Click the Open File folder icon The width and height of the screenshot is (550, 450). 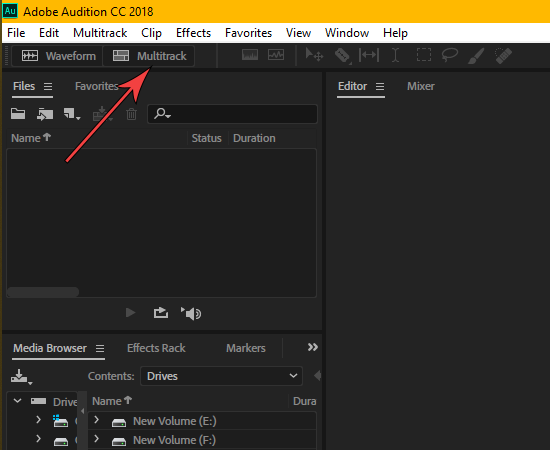18,114
